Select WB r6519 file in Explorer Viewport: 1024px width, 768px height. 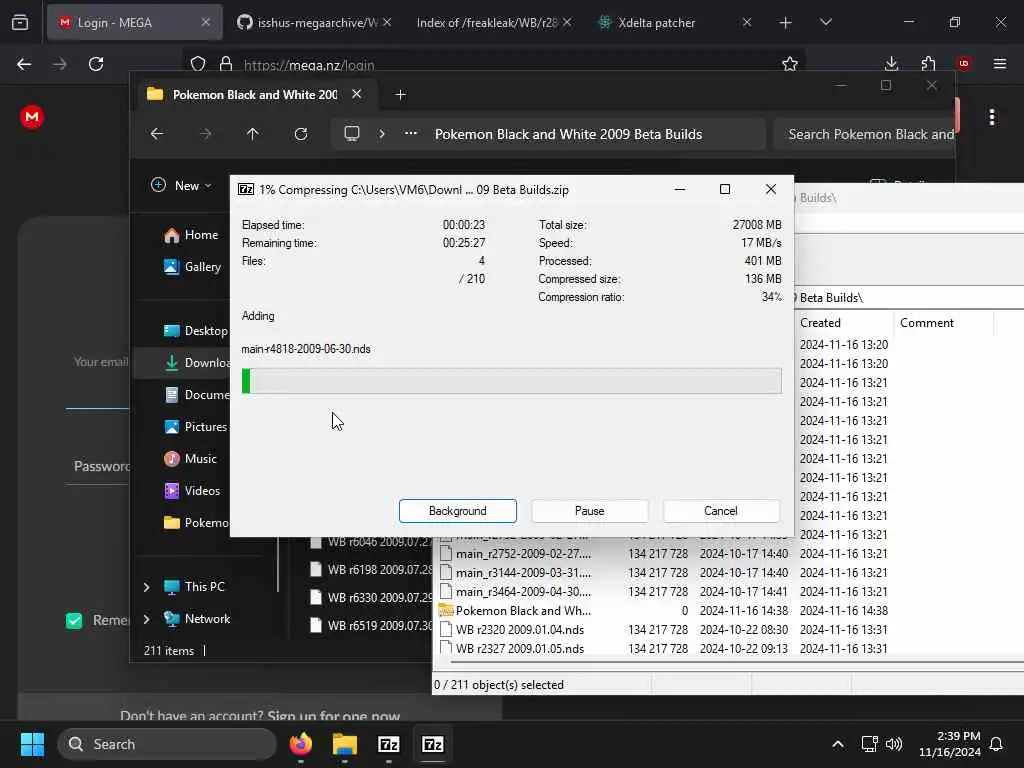371,626
